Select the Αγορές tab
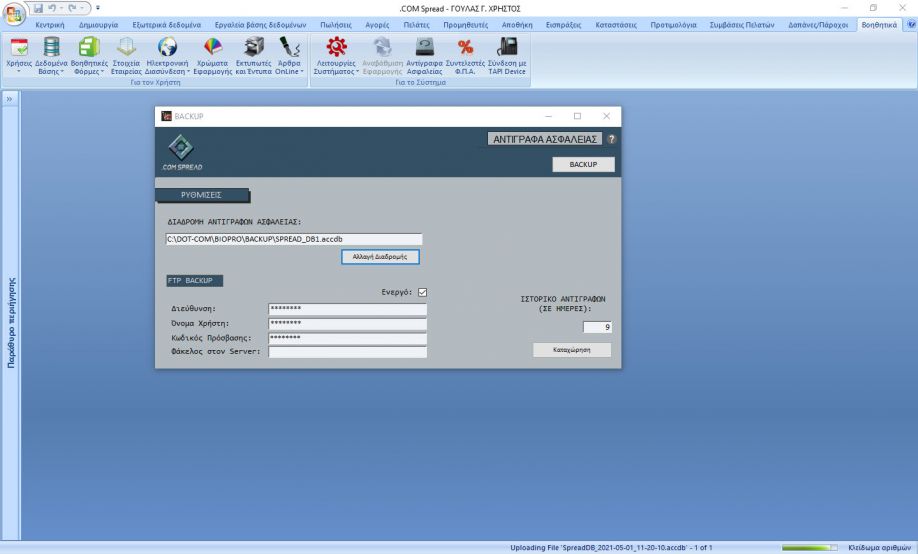Screen dimensions: 918x554 tap(377, 25)
